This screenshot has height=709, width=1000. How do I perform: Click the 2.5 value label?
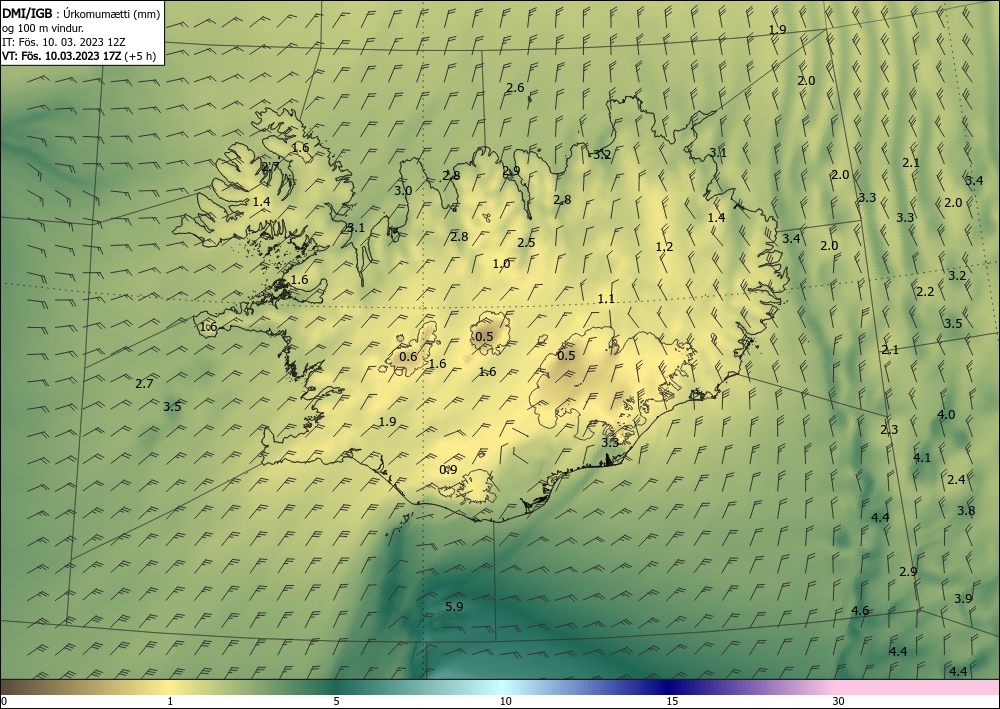point(526,242)
